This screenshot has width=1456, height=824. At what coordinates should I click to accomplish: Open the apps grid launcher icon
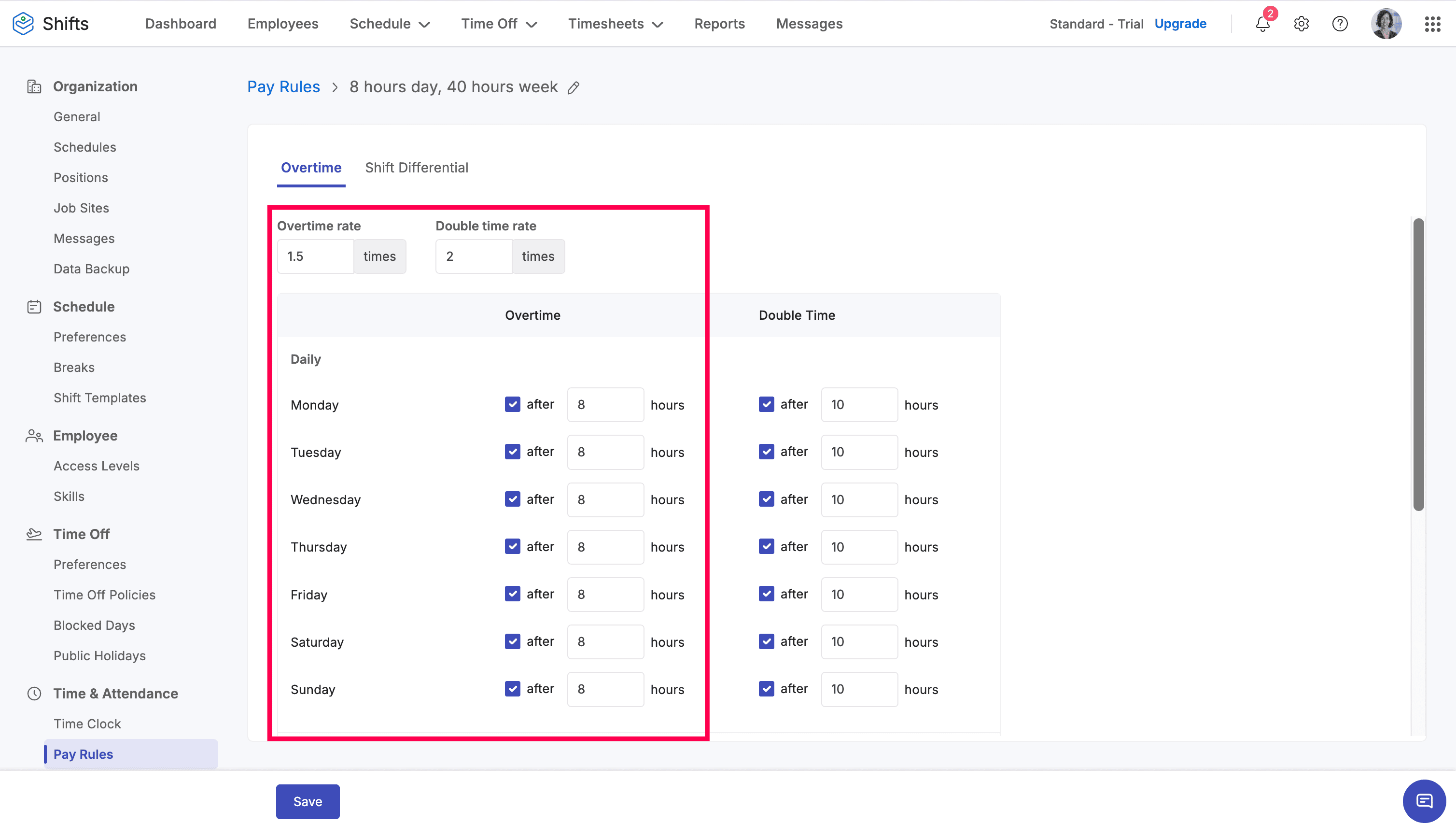pos(1432,24)
